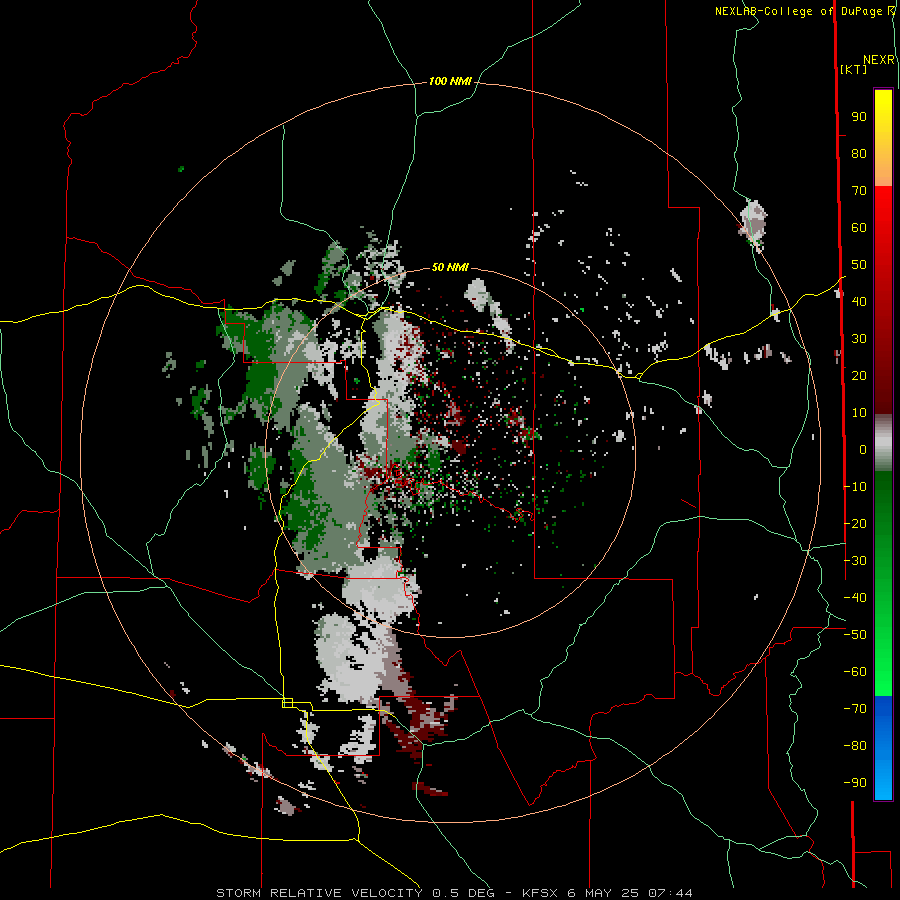Click the "NEXLAB-College of DuPage" header text
This screenshot has width=900, height=900.
pyautogui.click(x=800, y=11)
